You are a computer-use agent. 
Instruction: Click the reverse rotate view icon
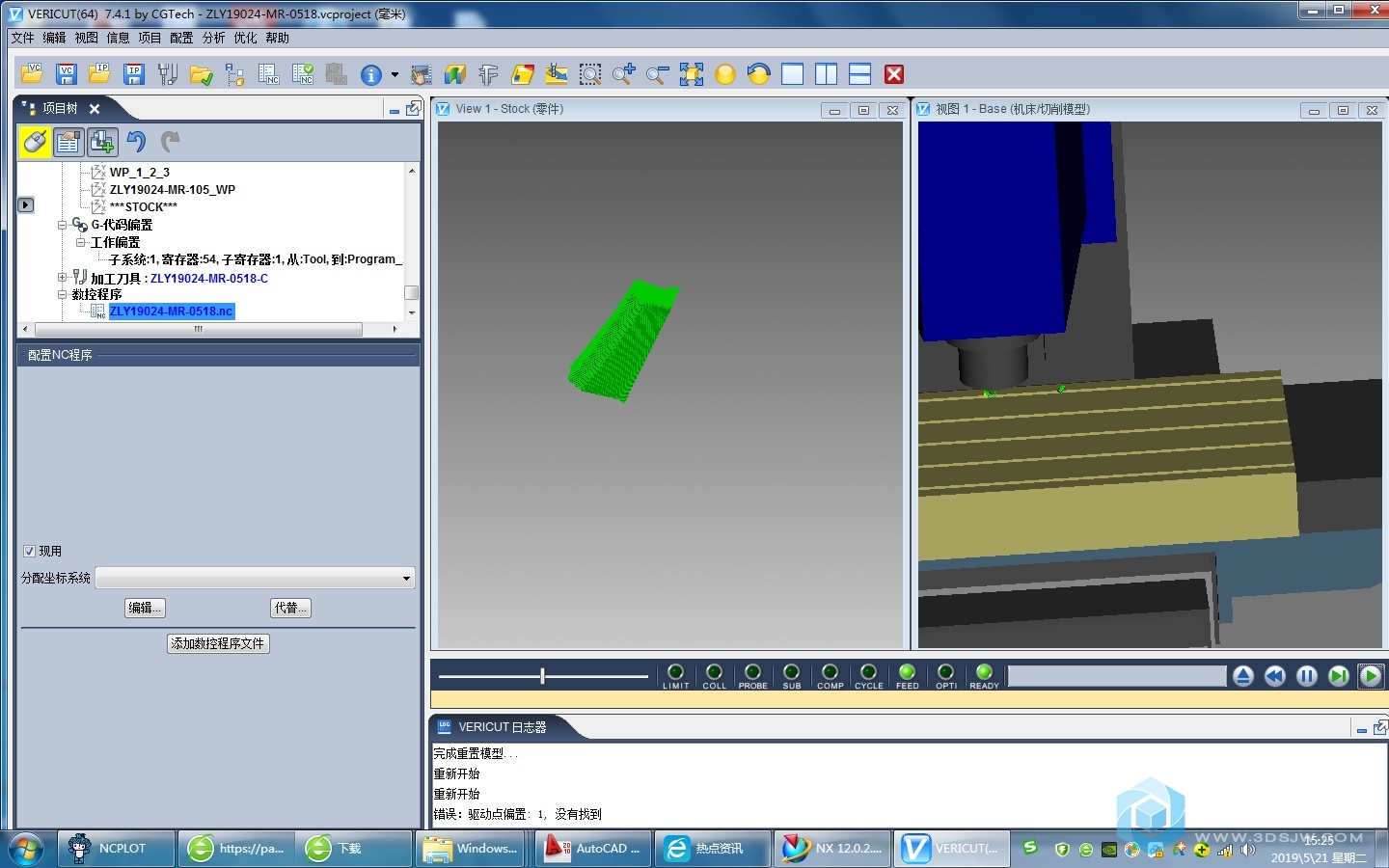coord(759,74)
